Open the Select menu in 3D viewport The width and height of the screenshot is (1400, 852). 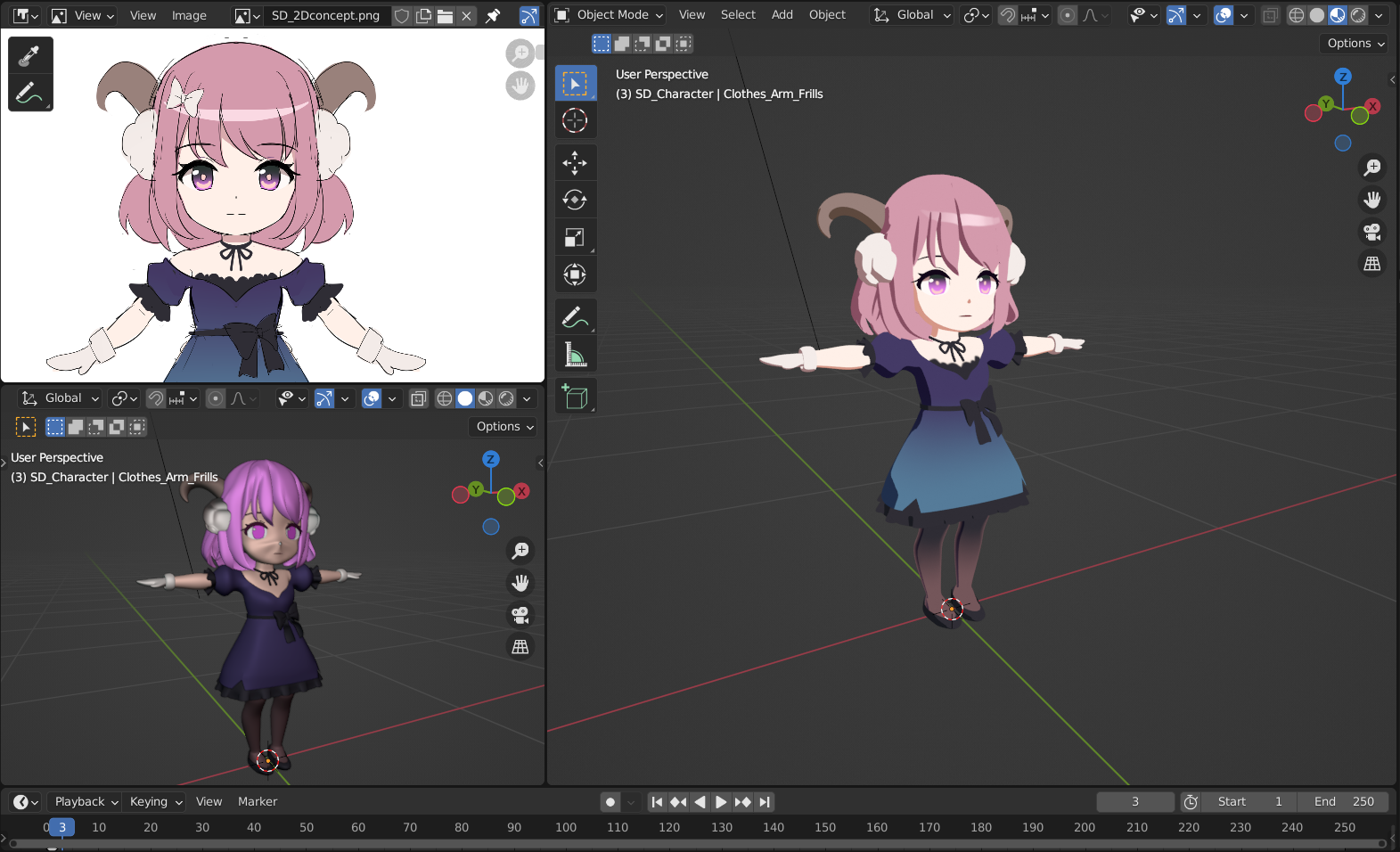(x=738, y=15)
